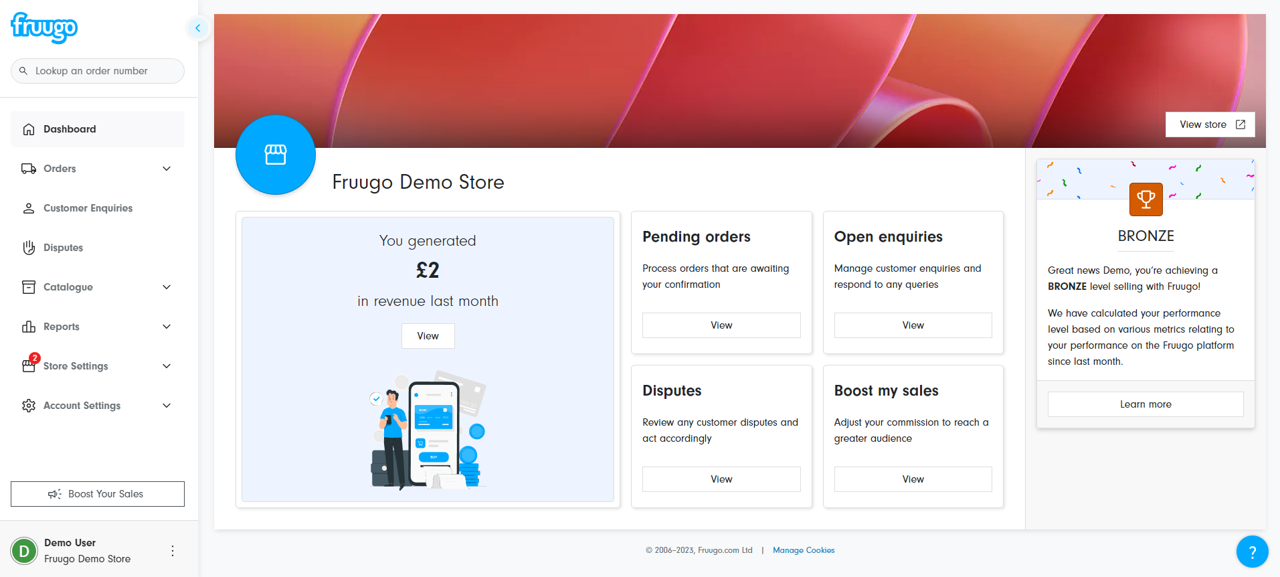View pending orders
This screenshot has width=1280, height=577.
(x=721, y=325)
